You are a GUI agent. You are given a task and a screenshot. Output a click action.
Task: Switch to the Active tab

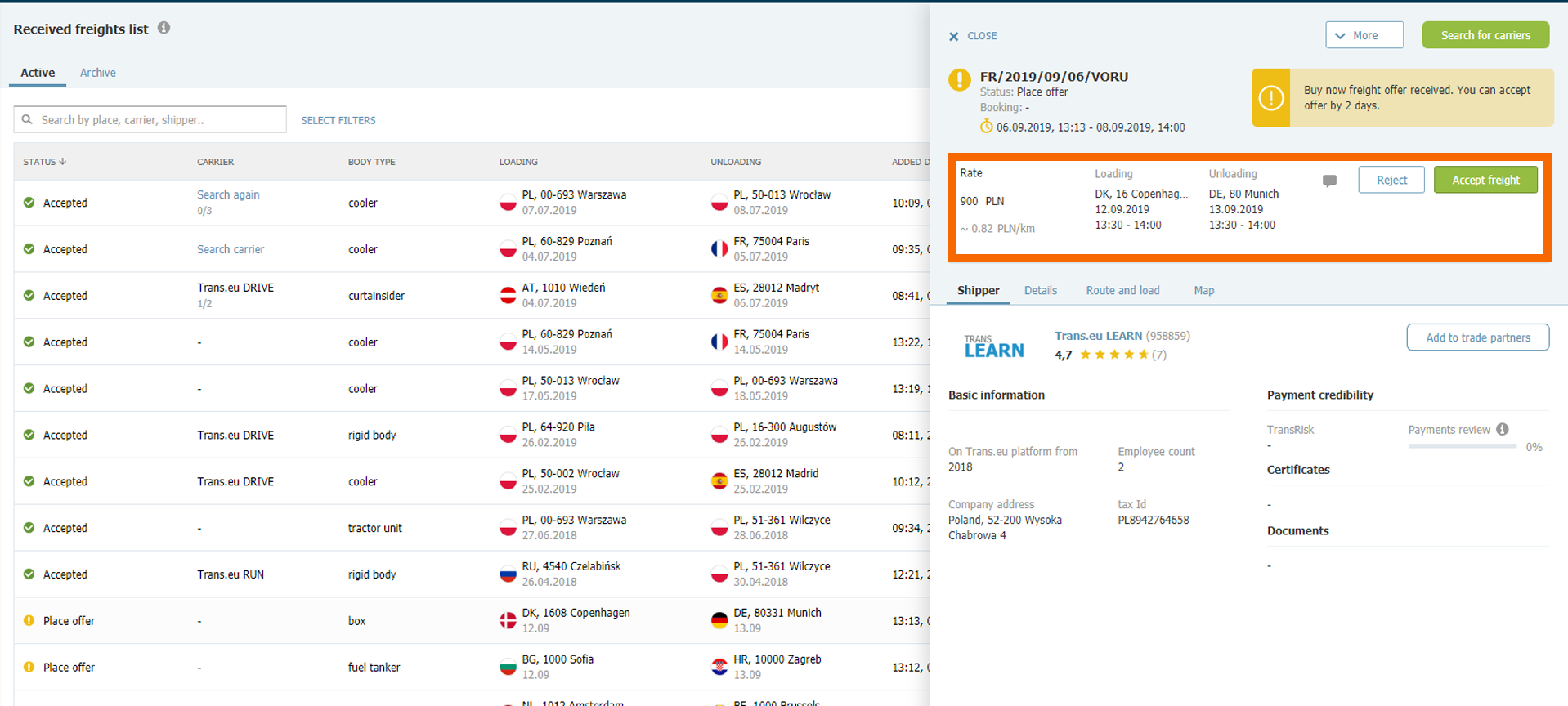pos(38,73)
